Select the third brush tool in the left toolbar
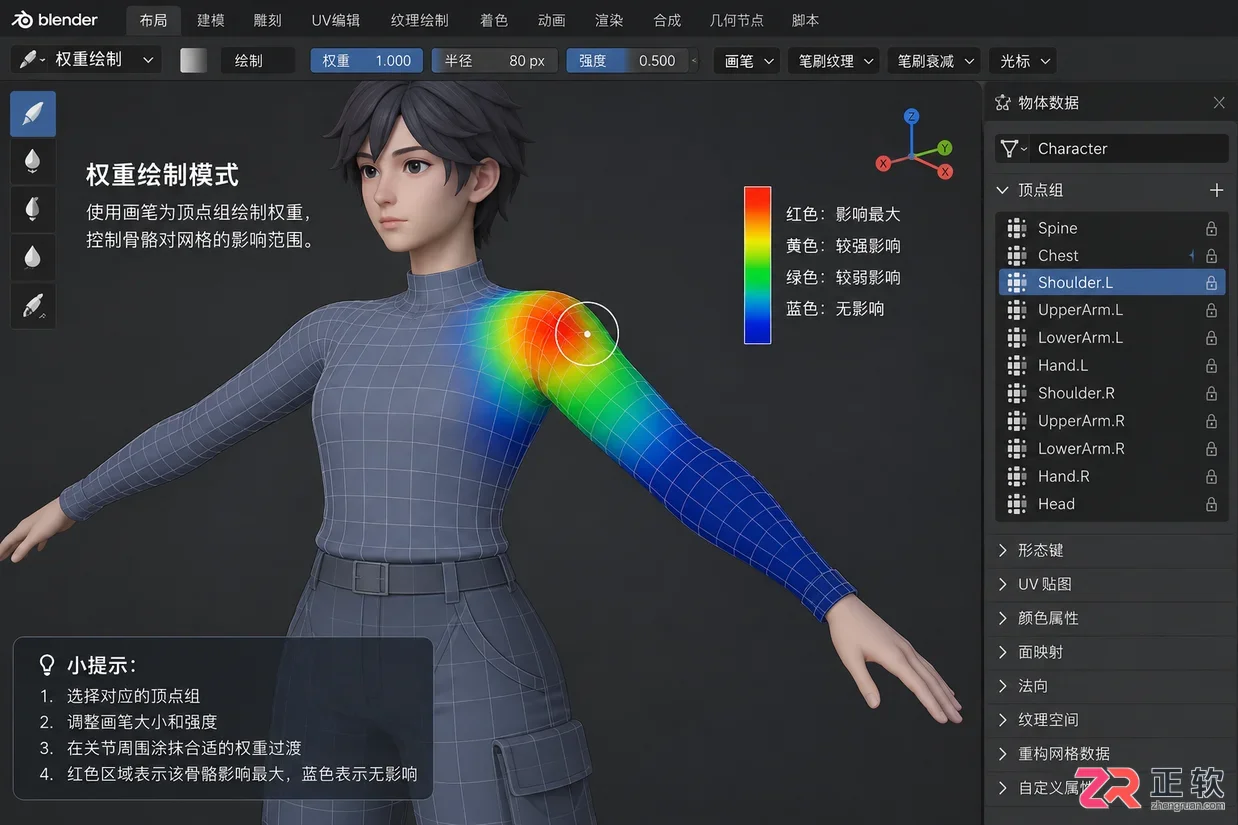Image resolution: width=1238 pixels, height=825 pixels. (x=33, y=209)
